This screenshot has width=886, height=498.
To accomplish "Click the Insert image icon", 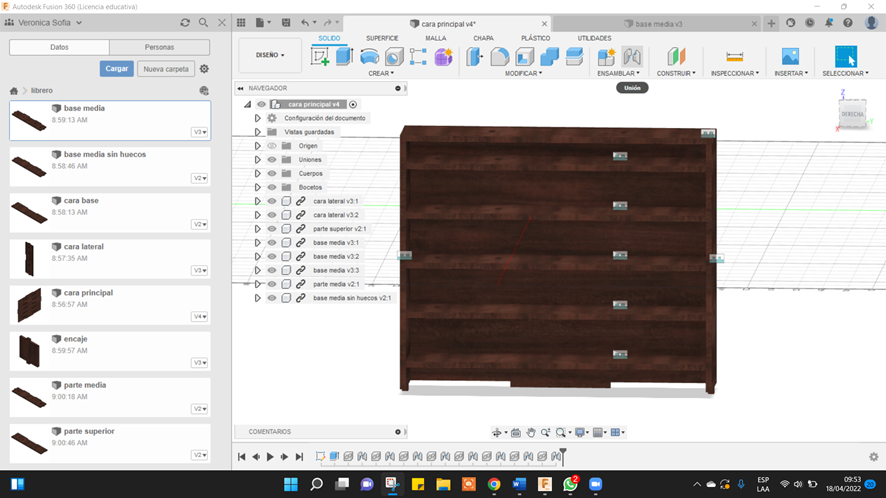I will click(791, 57).
